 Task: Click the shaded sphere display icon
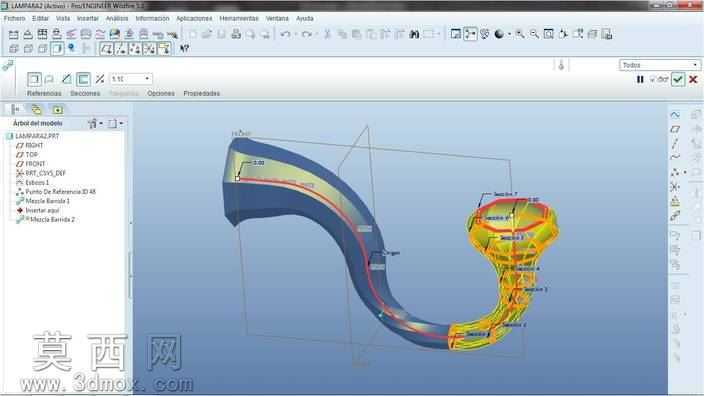click(x=499, y=34)
